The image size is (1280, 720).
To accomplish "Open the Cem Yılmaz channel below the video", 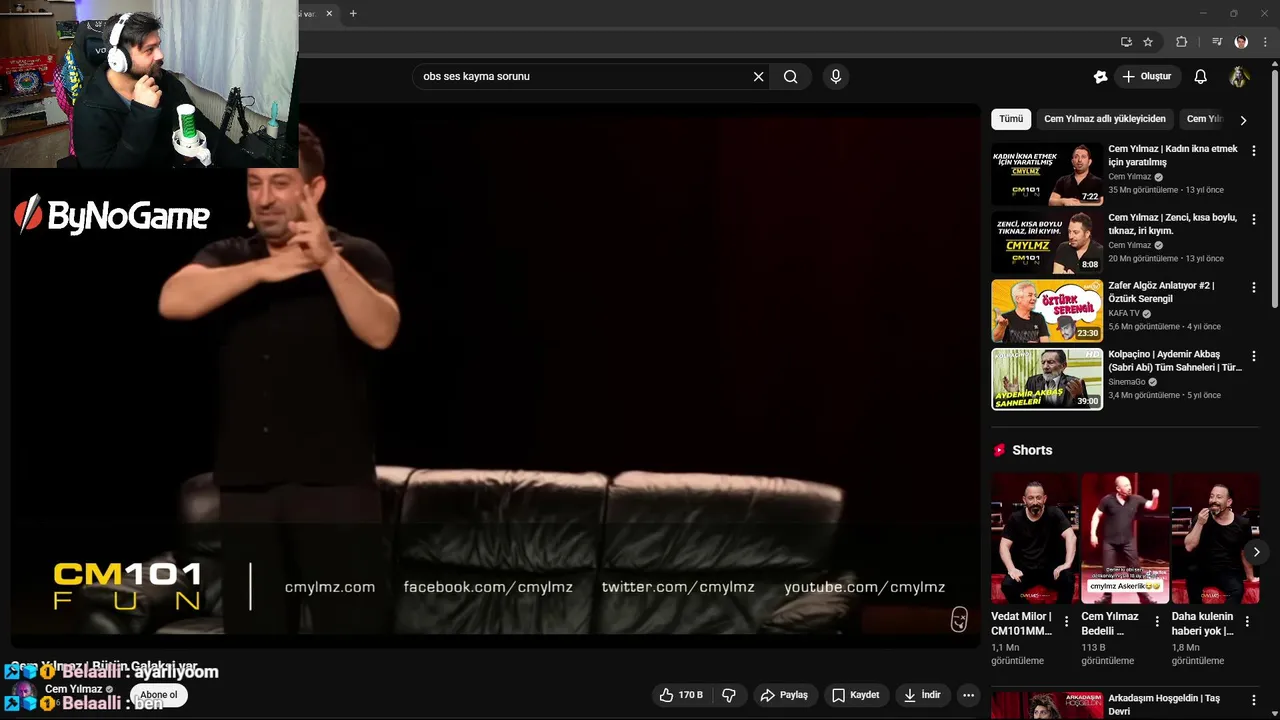I will click(x=73, y=689).
